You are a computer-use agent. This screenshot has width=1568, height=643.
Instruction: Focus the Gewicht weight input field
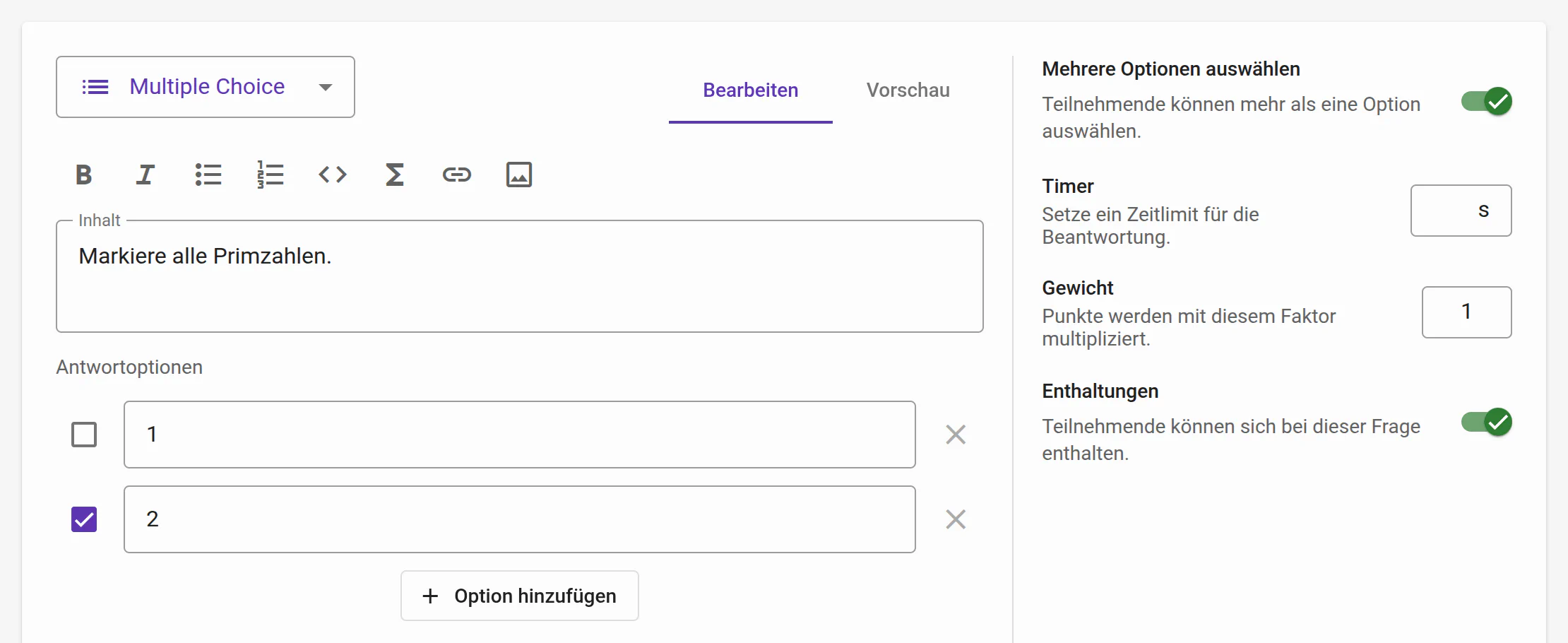click(x=1466, y=312)
